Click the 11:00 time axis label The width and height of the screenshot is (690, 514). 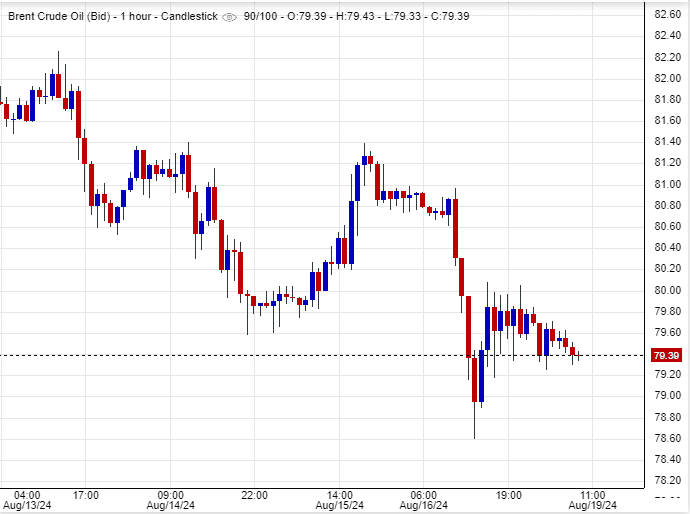coord(593,494)
